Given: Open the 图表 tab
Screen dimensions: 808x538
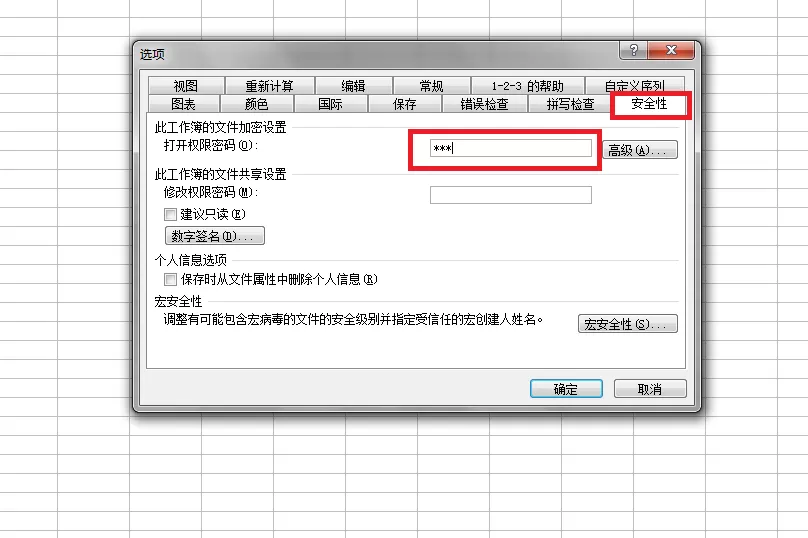Looking at the screenshot, I should click(184, 104).
